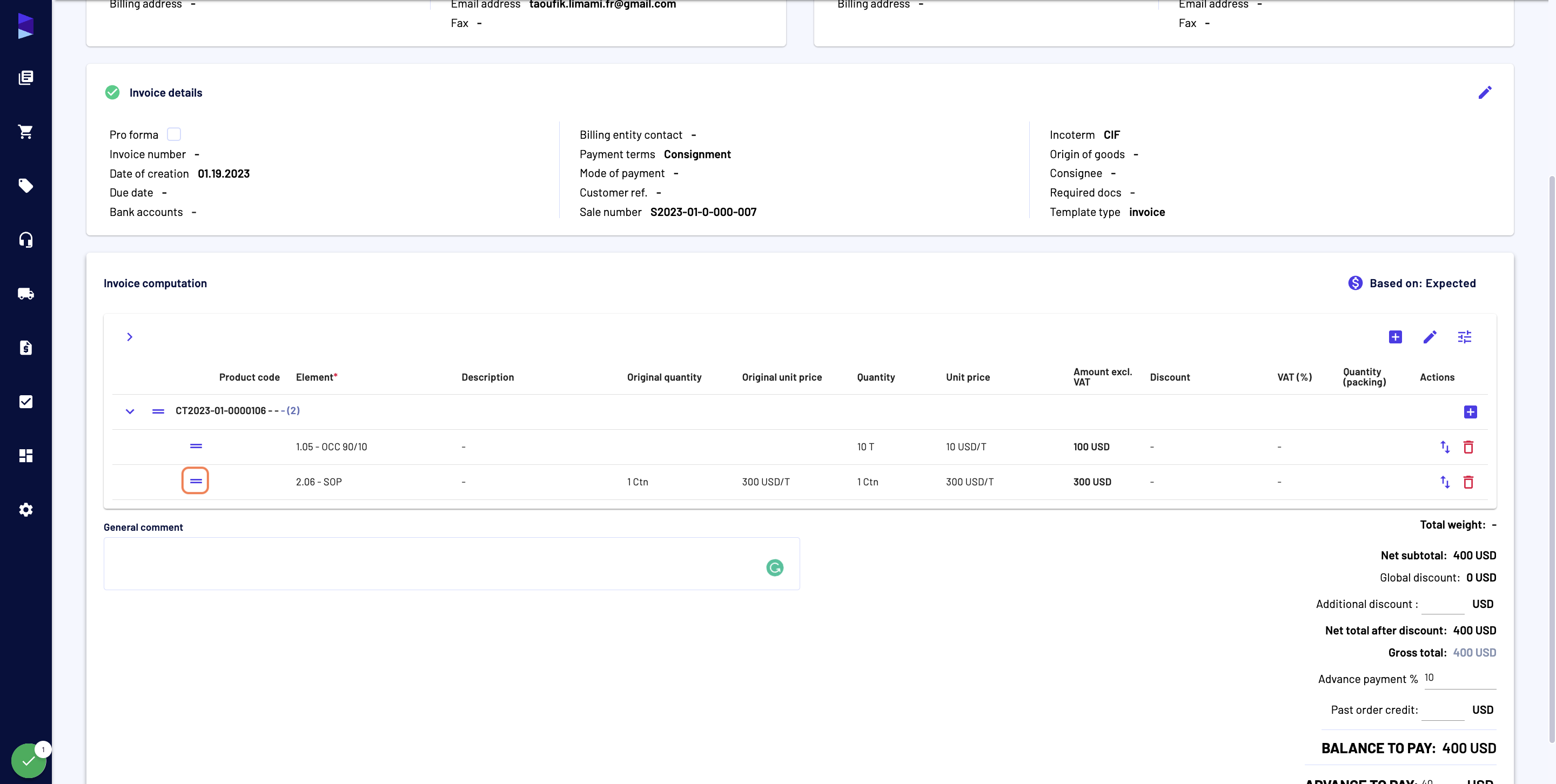Click the invoice computation pencil edit icon
Image resolution: width=1556 pixels, height=784 pixels.
tap(1429, 337)
